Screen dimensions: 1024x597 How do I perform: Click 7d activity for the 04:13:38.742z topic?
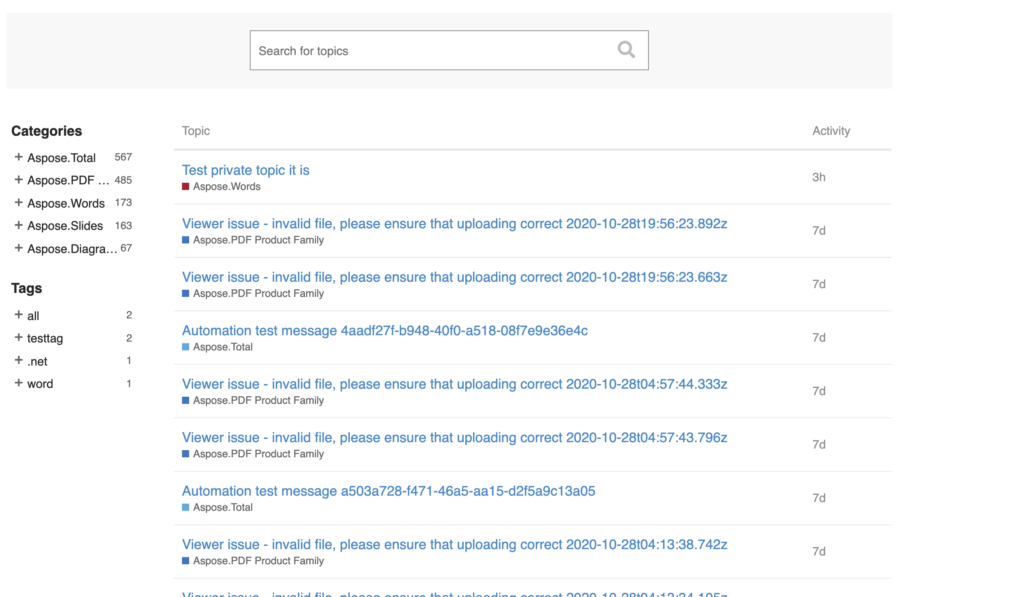(x=819, y=552)
